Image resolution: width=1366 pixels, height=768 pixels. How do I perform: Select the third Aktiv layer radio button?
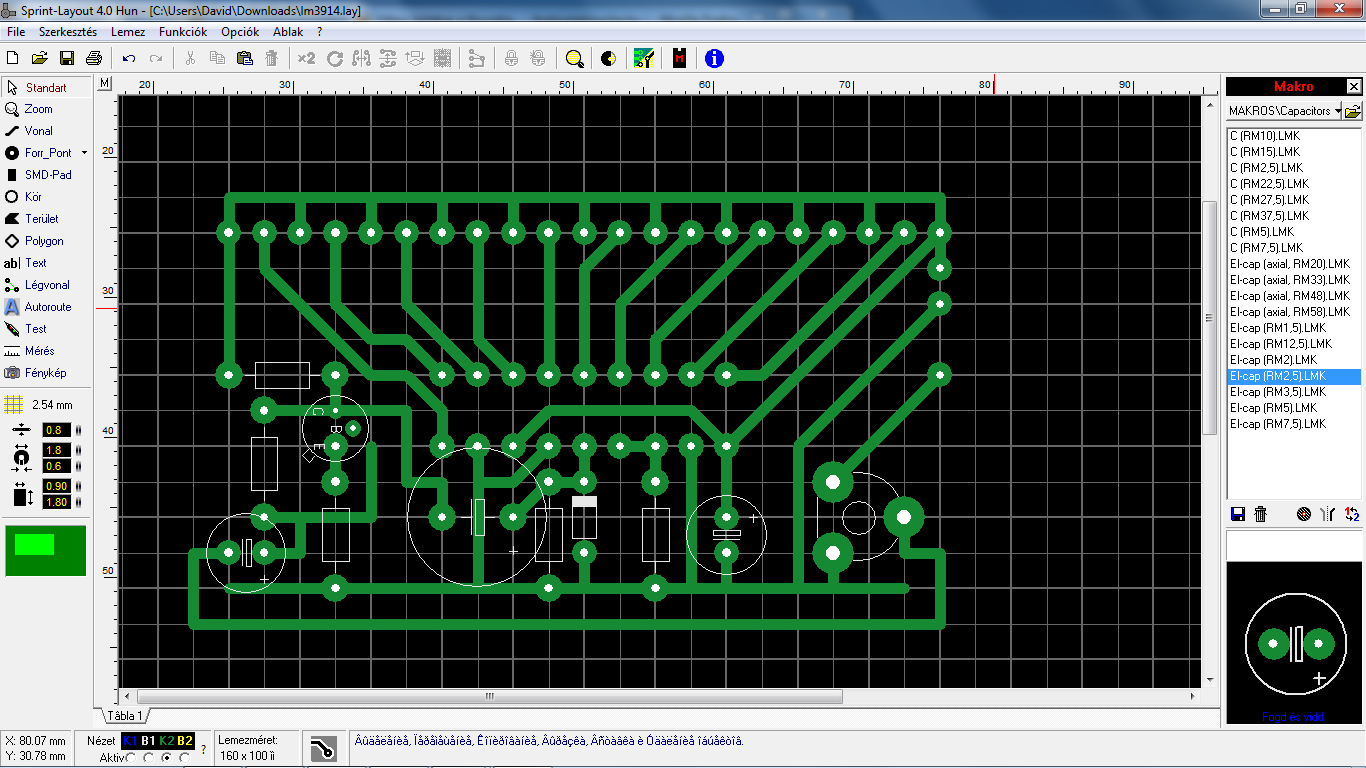166,758
